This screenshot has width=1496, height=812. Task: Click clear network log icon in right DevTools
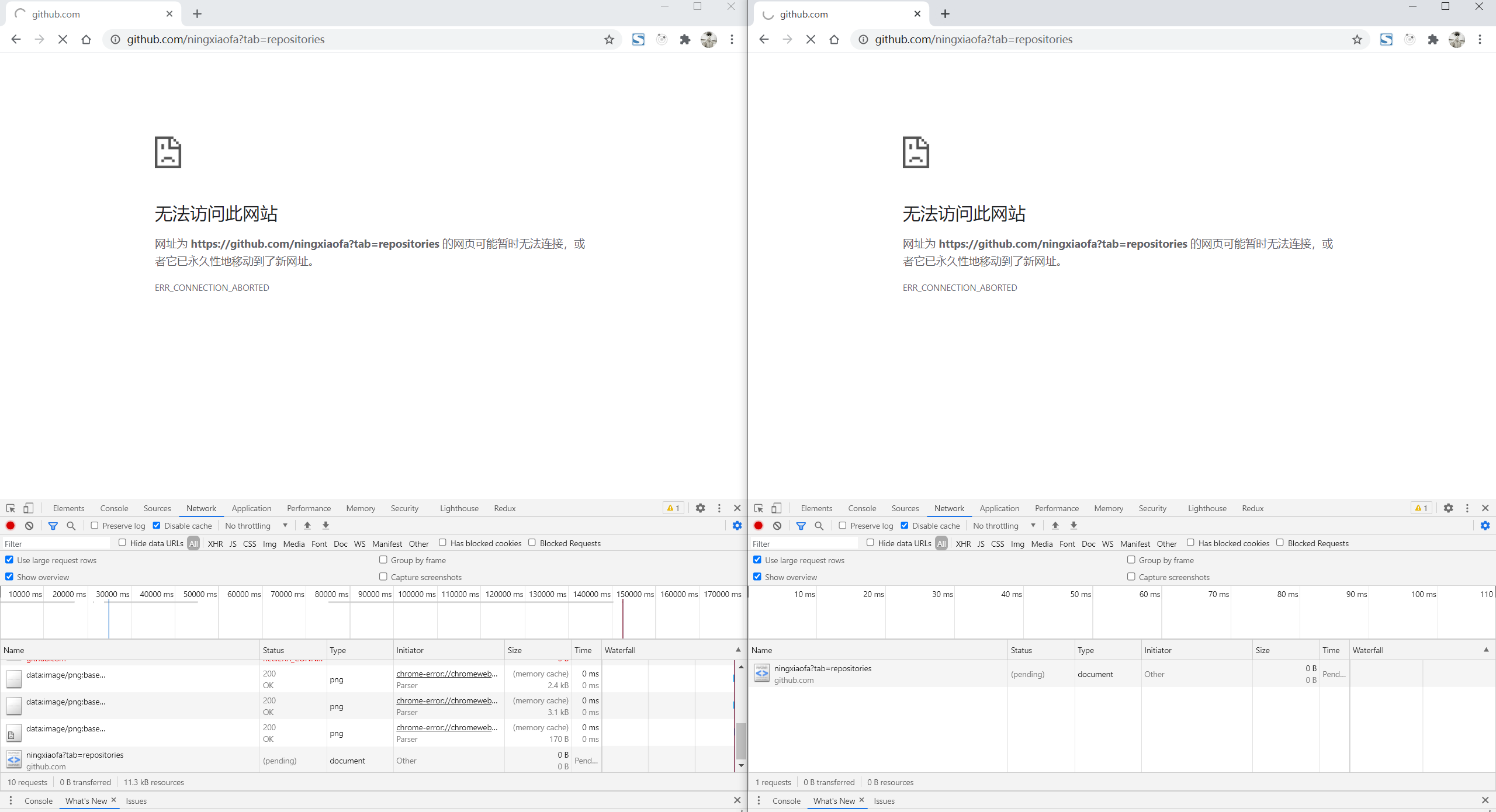pyautogui.click(x=777, y=526)
